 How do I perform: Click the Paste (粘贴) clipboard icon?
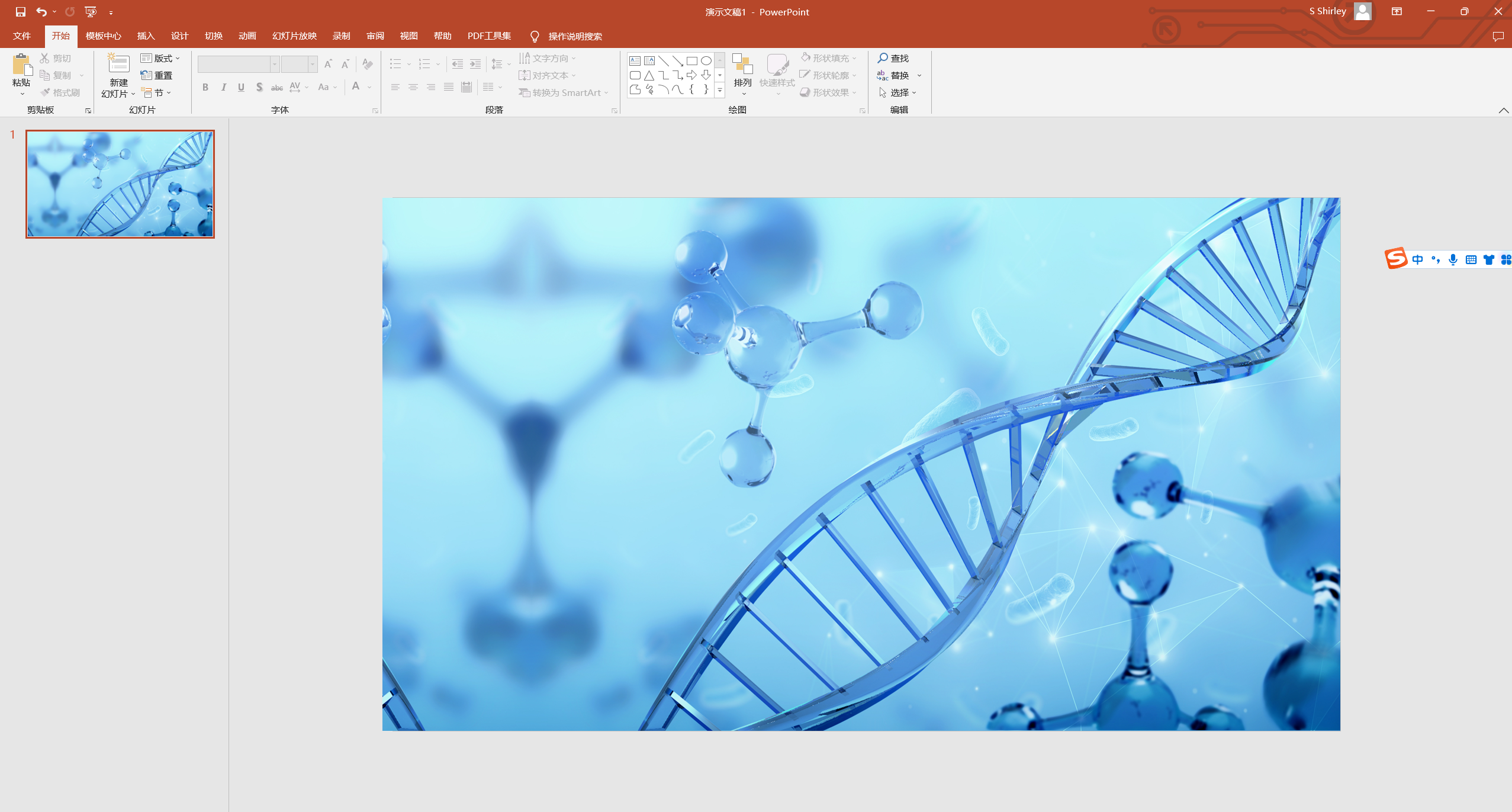(x=21, y=65)
